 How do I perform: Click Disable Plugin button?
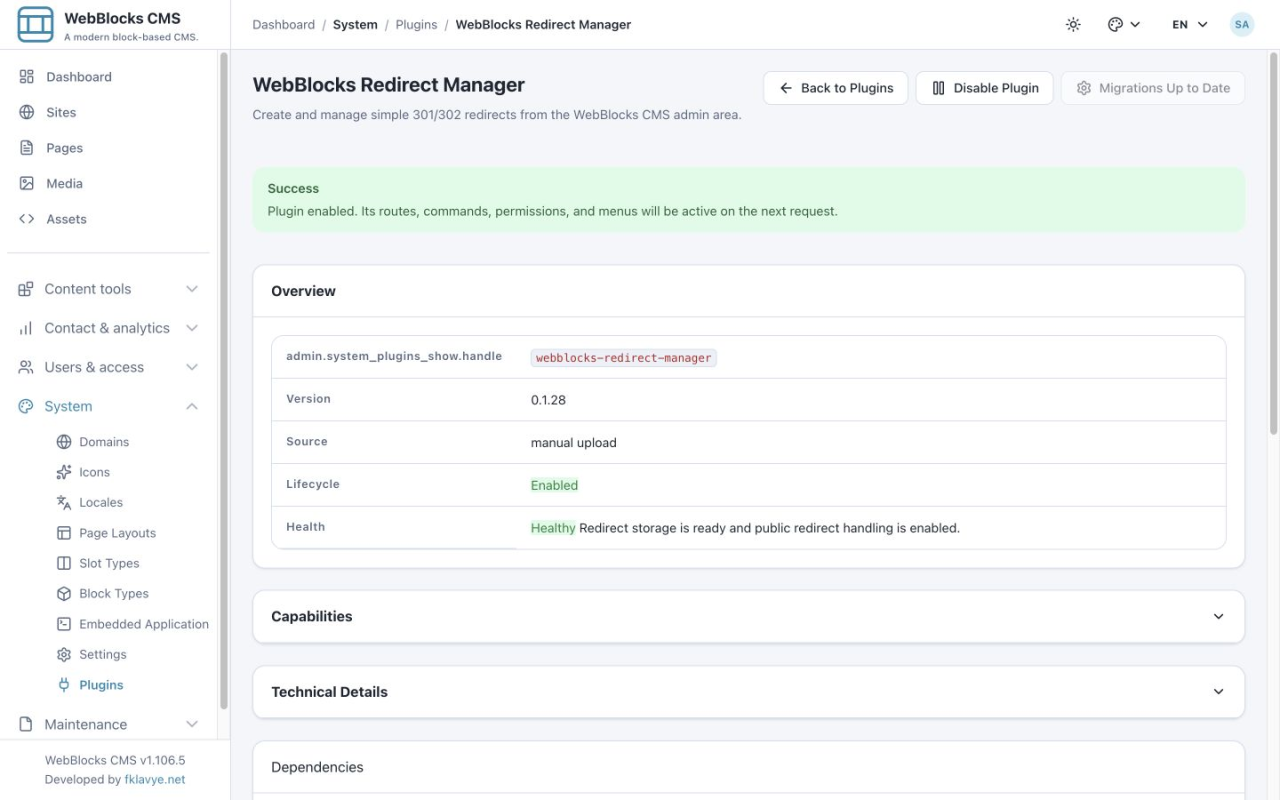[985, 88]
